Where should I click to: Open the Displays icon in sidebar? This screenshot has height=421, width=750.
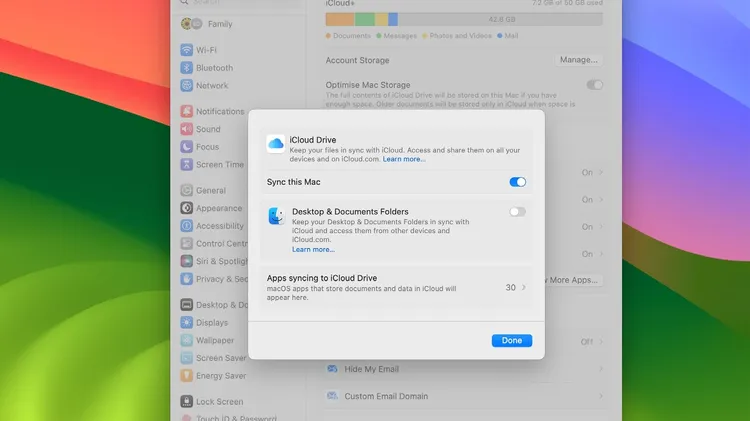click(187, 322)
